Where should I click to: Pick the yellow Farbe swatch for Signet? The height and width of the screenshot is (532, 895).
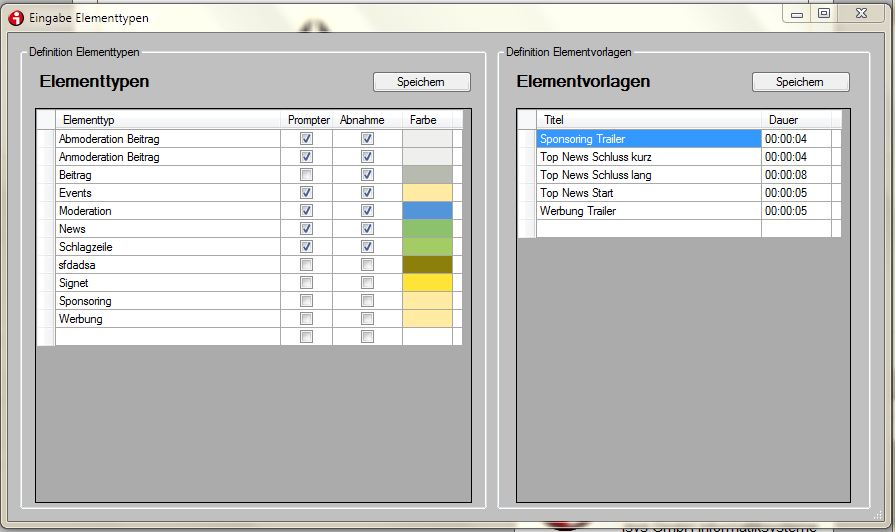pyautogui.click(x=427, y=283)
